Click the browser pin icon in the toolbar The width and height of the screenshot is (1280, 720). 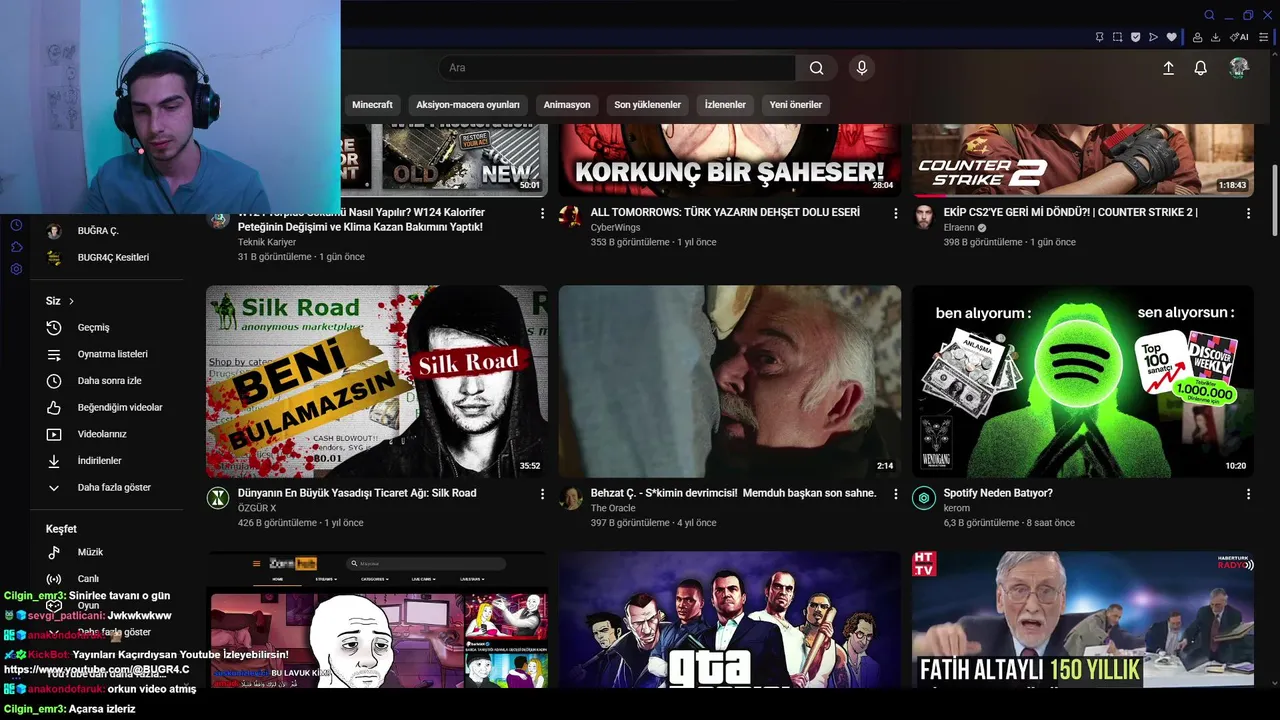(1099, 37)
